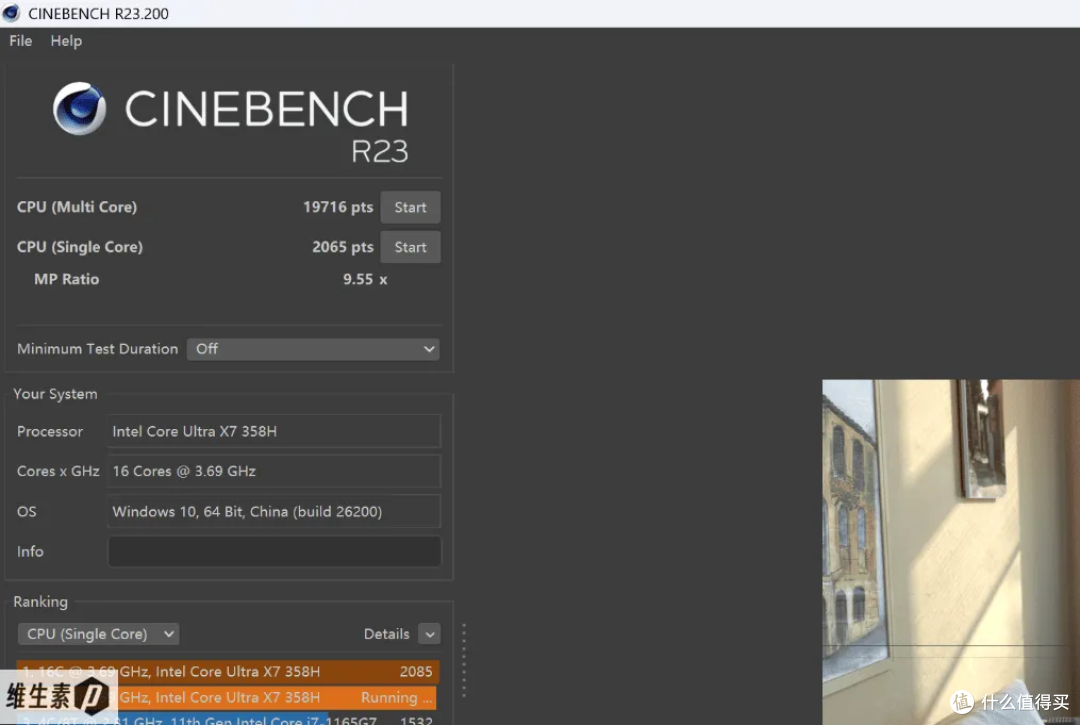This screenshot has height=725, width=1080.
Task: Click the Cinebench title bar app icon
Action: 12,13
